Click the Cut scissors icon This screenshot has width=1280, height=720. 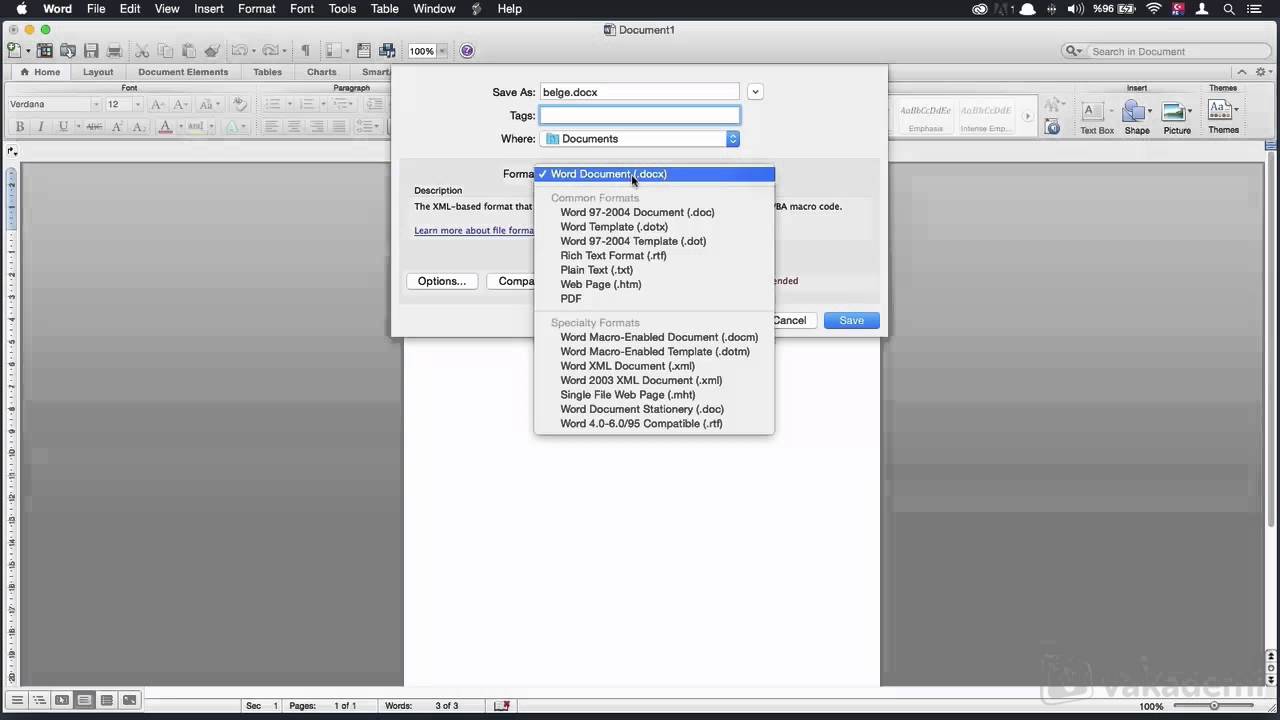[x=141, y=50]
